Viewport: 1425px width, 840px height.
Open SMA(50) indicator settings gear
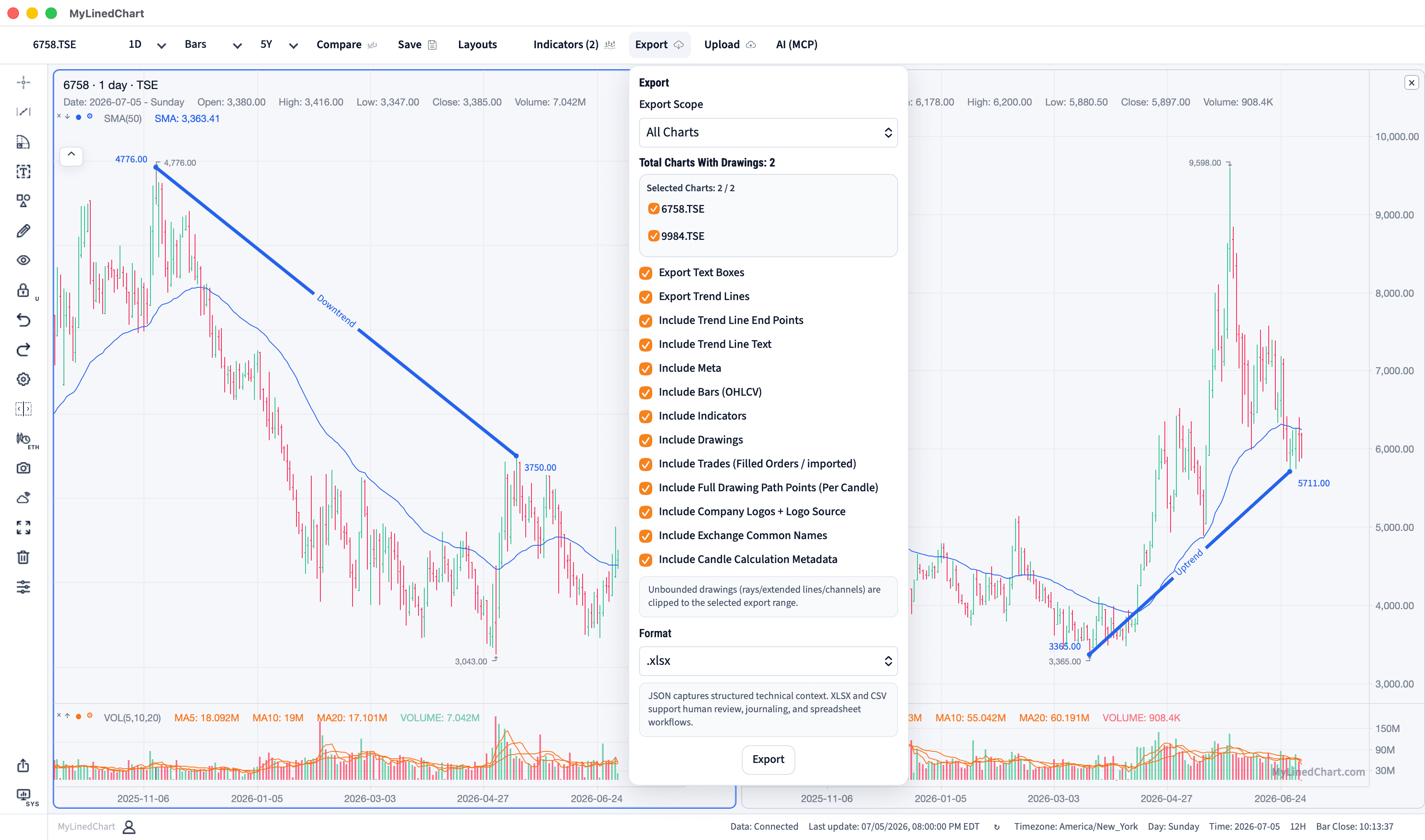[x=89, y=116]
